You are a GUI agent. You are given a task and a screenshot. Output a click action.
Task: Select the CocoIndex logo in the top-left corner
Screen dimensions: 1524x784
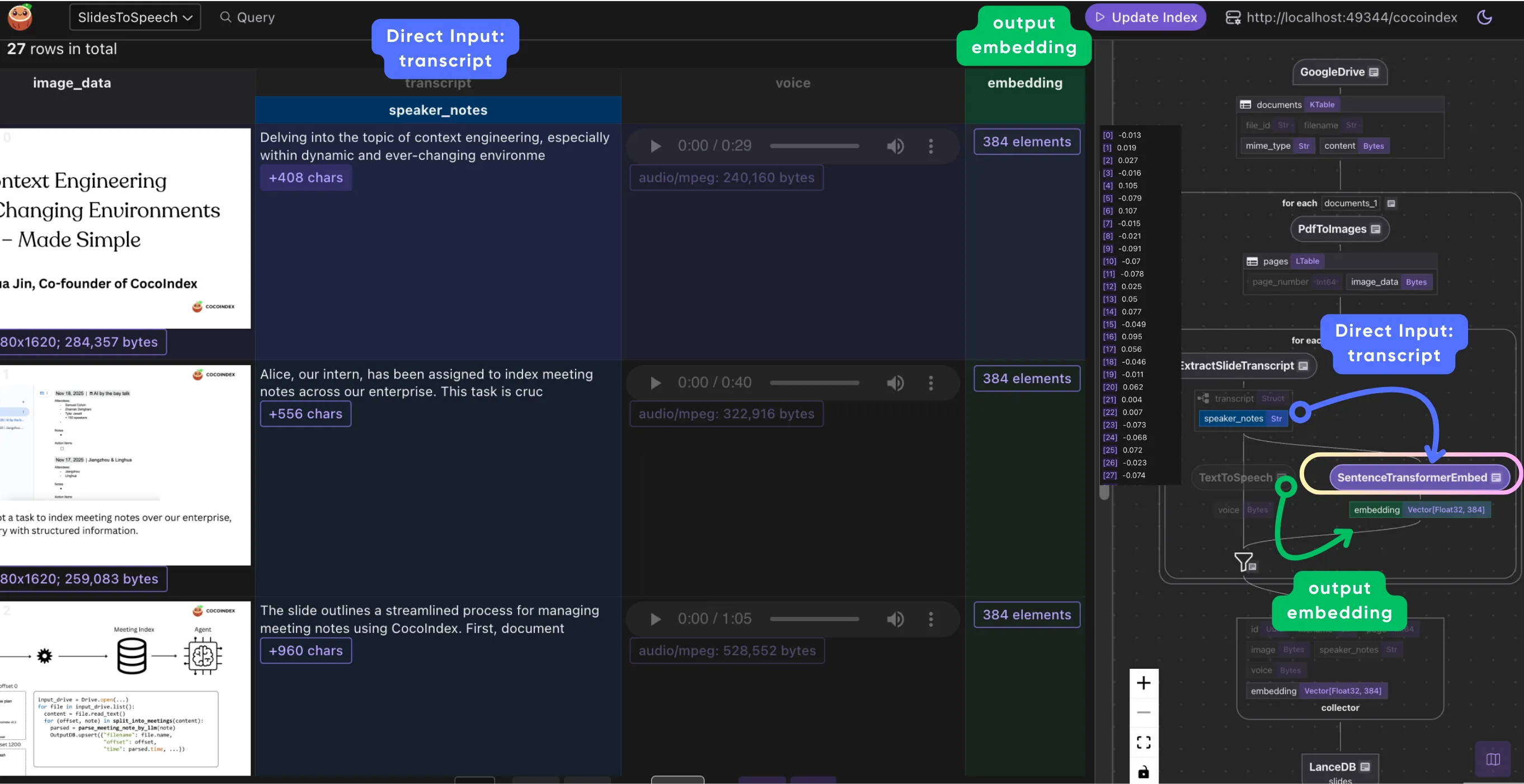18,17
